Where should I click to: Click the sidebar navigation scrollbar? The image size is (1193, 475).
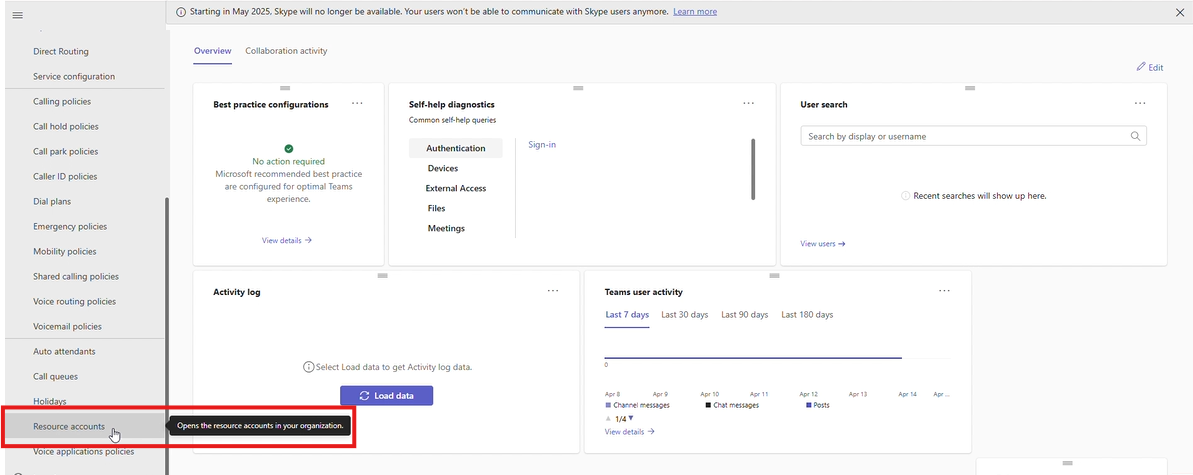[167, 335]
